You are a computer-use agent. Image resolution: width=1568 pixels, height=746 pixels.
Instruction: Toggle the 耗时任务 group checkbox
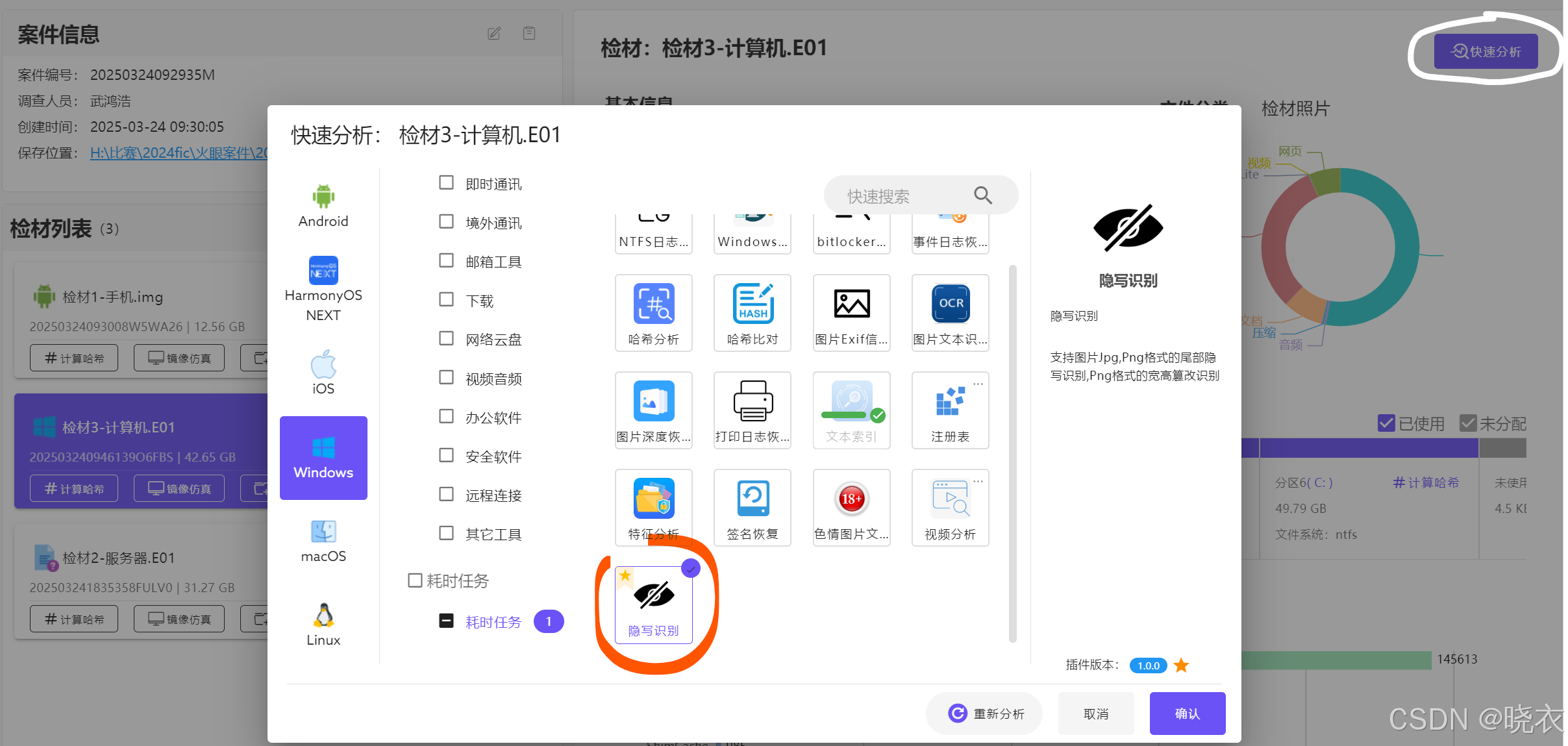(415, 580)
